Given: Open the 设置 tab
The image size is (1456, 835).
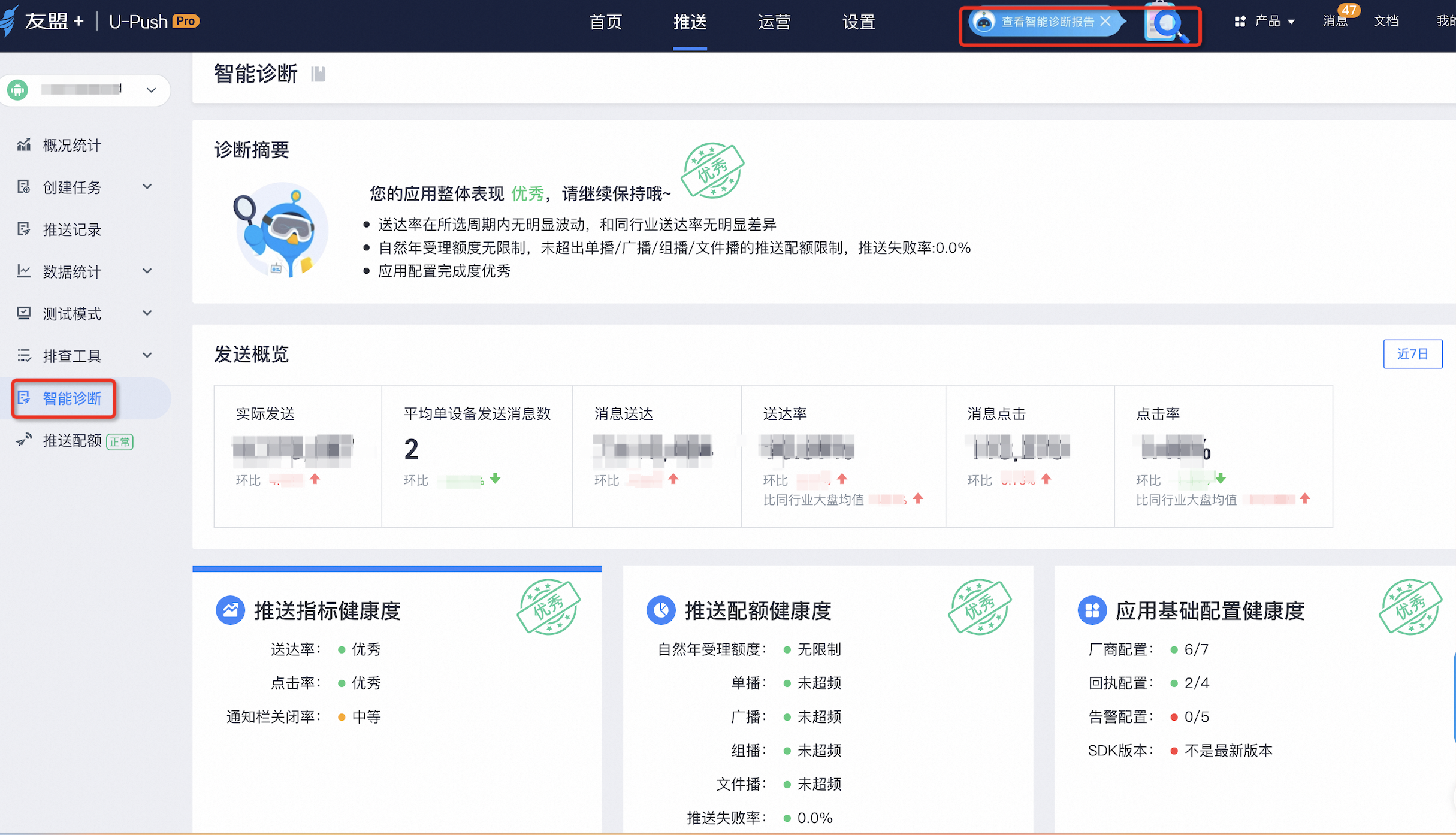Looking at the screenshot, I should (859, 22).
